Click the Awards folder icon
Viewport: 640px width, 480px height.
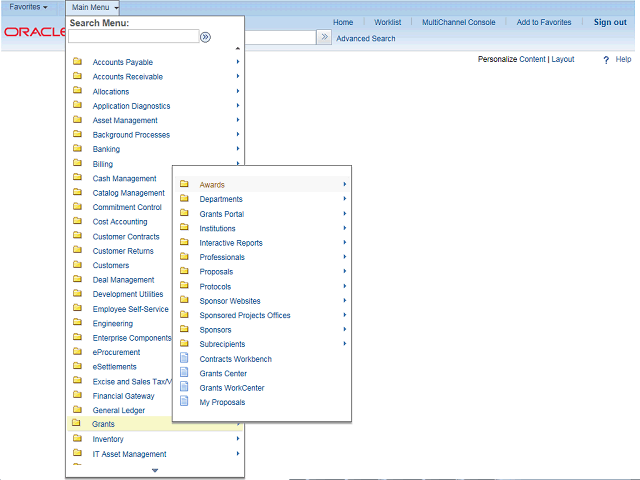[x=184, y=184]
